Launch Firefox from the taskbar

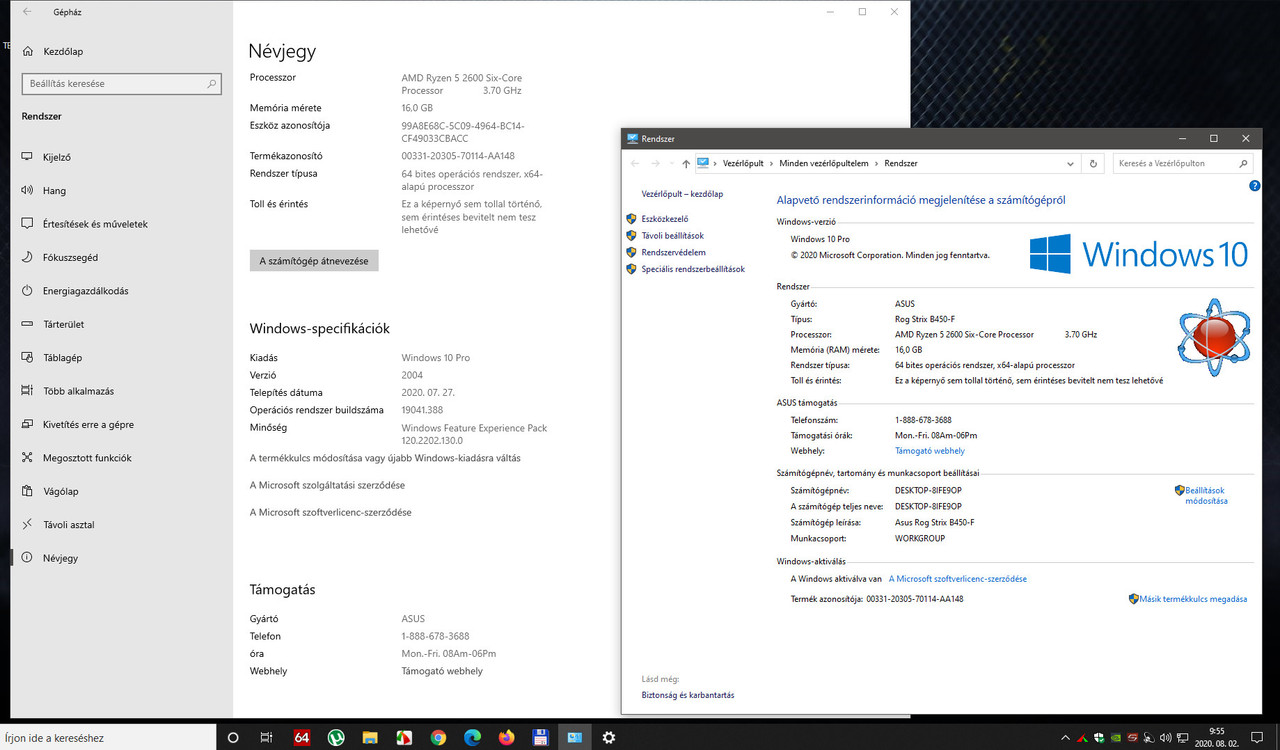pos(506,737)
